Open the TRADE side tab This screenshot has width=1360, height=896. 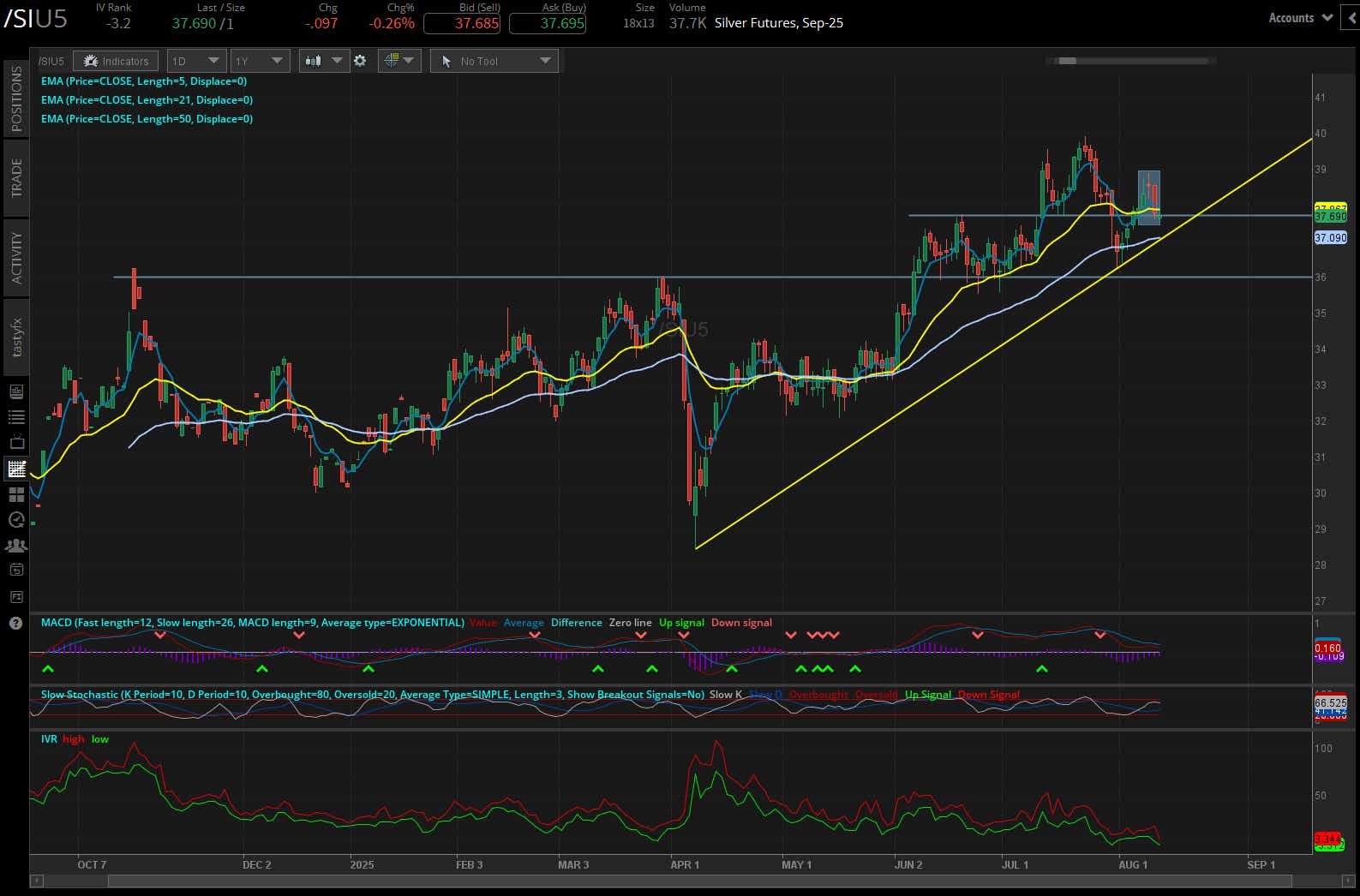click(16, 177)
